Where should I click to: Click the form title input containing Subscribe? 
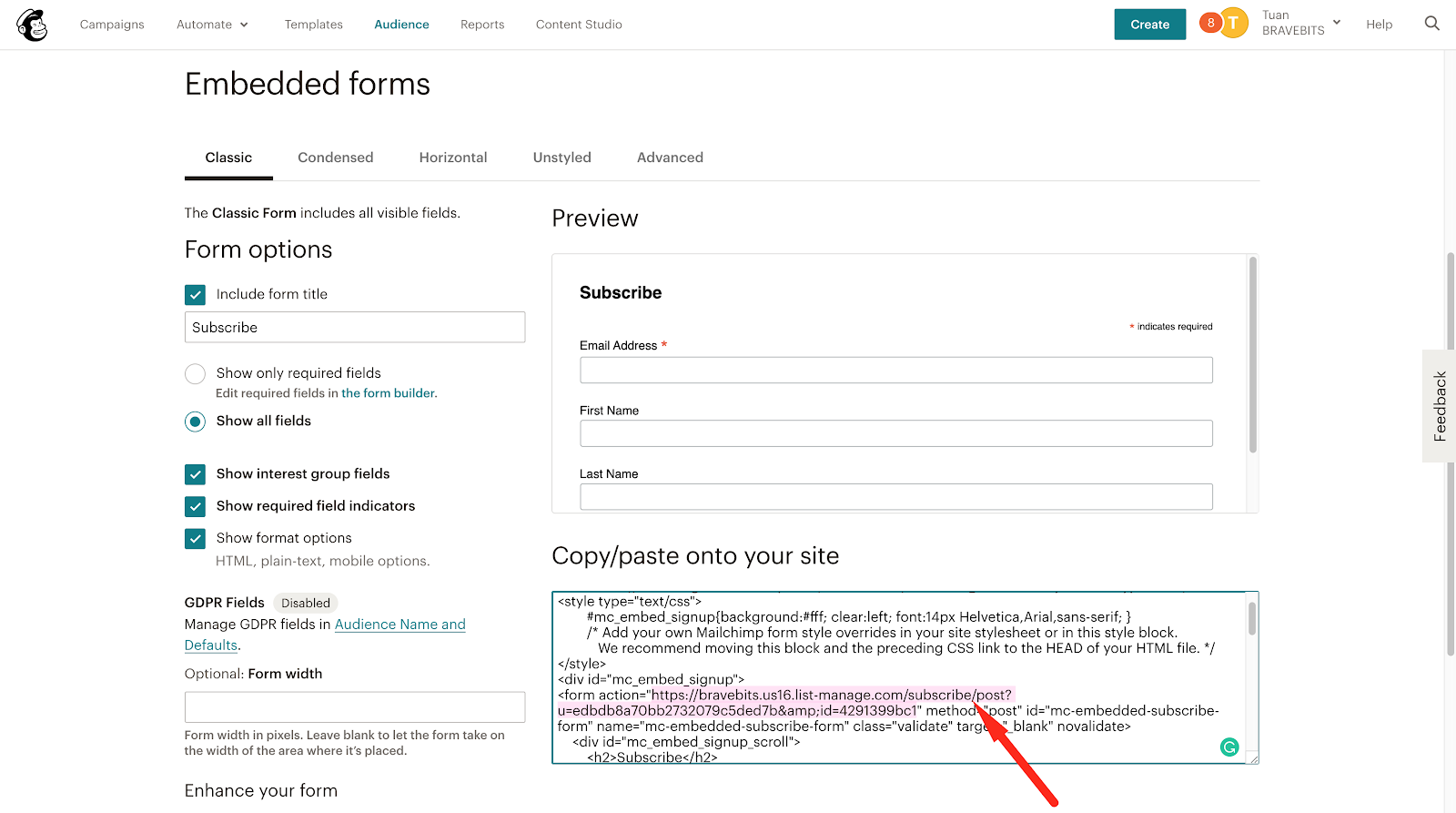pyautogui.click(x=355, y=328)
